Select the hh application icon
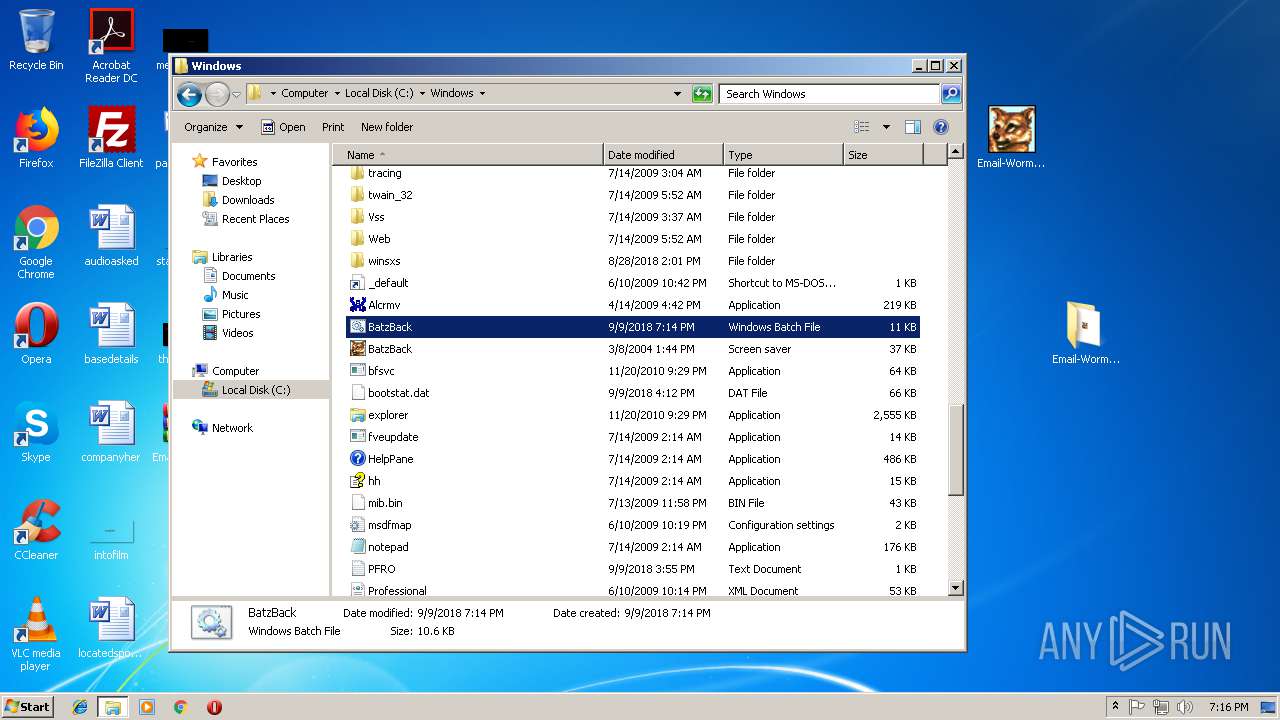 (358, 481)
